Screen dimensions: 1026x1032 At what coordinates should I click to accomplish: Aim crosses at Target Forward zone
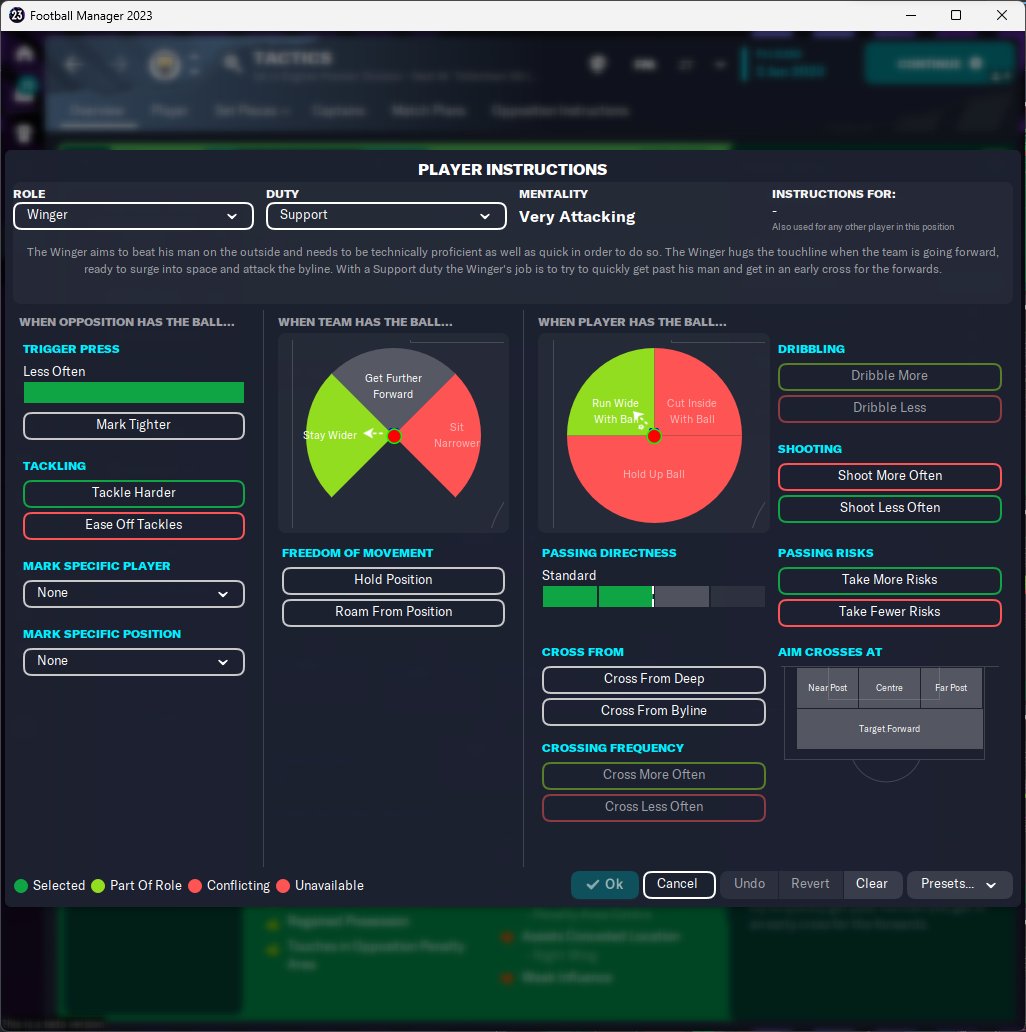(889, 729)
